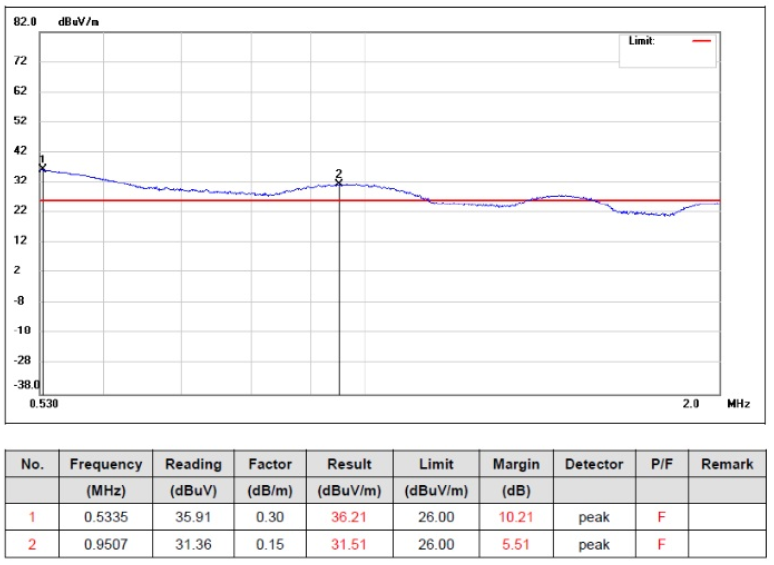Select the 5.51 margin value
Viewport: 774px width, 565px height.
click(516, 545)
